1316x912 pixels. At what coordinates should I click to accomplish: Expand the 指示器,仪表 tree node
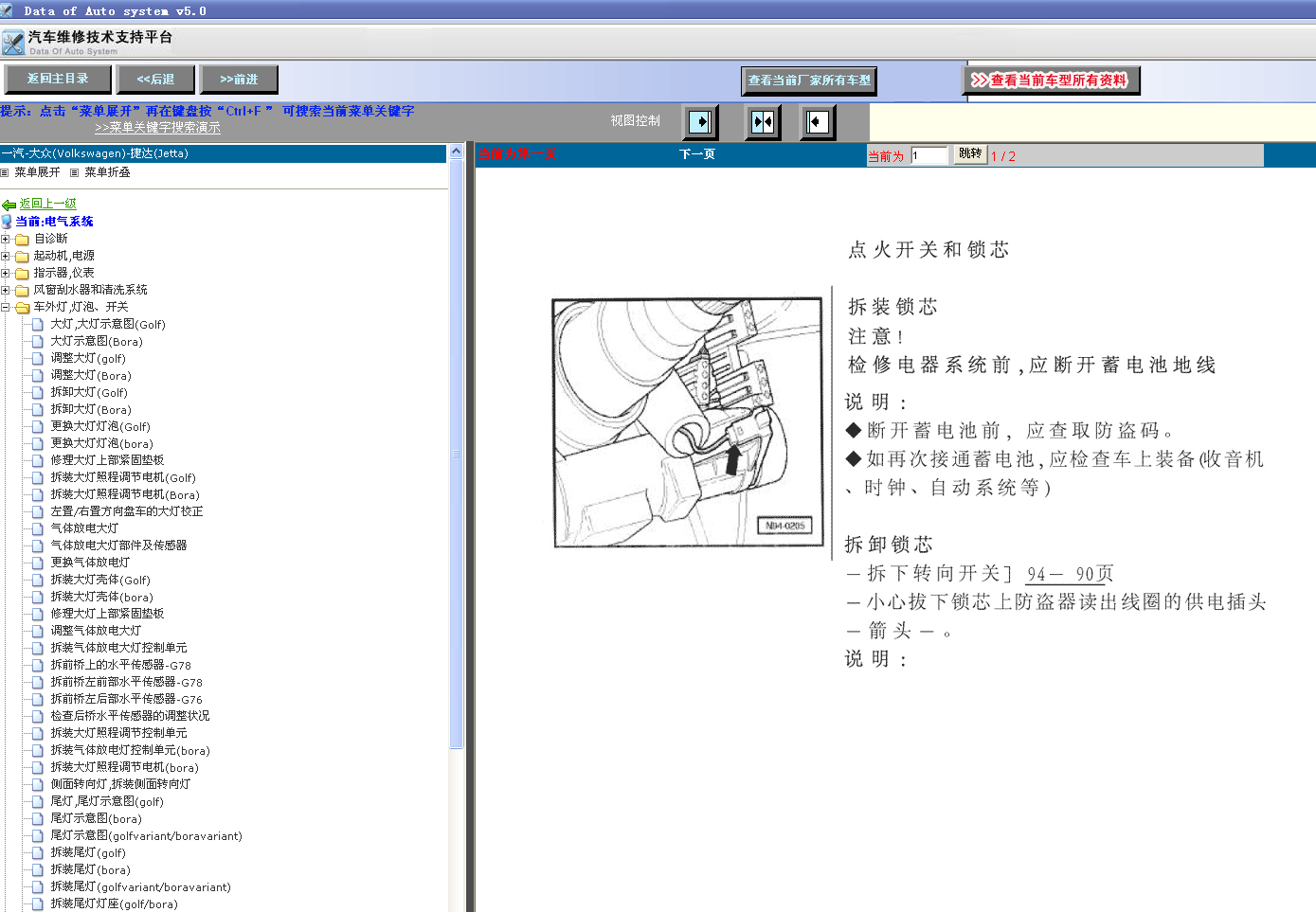point(6,273)
